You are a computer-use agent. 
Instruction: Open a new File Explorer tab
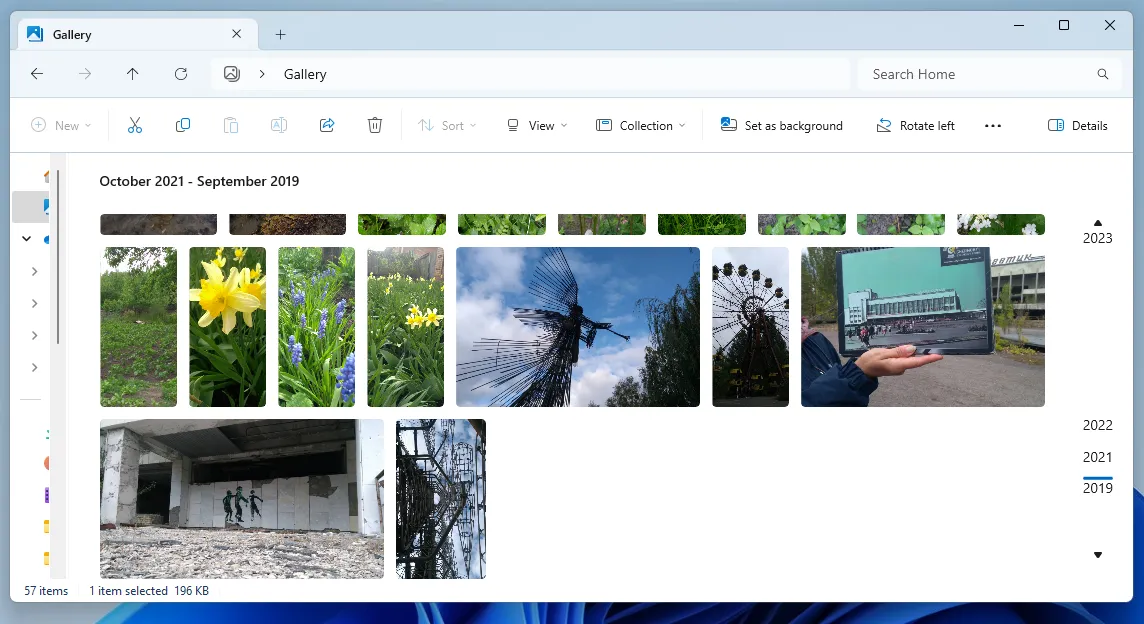280,34
